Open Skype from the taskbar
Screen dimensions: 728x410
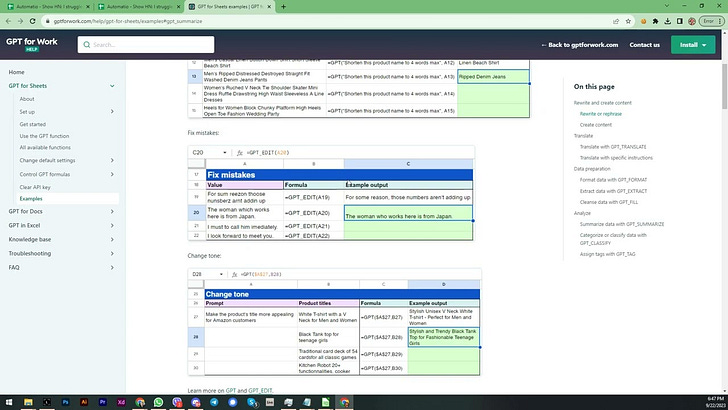[x=252, y=402]
